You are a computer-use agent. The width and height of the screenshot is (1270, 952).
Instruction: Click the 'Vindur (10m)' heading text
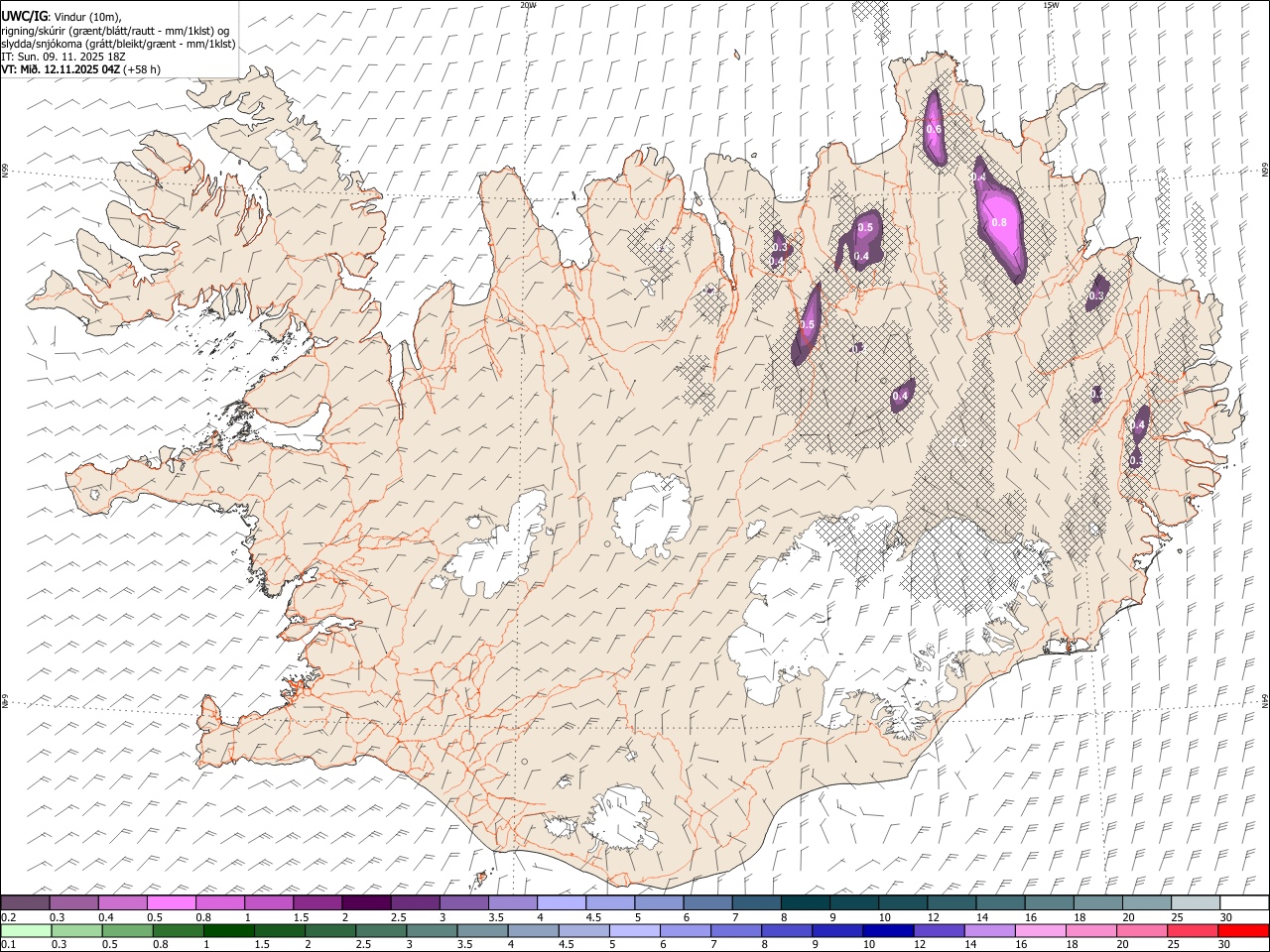(87, 17)
